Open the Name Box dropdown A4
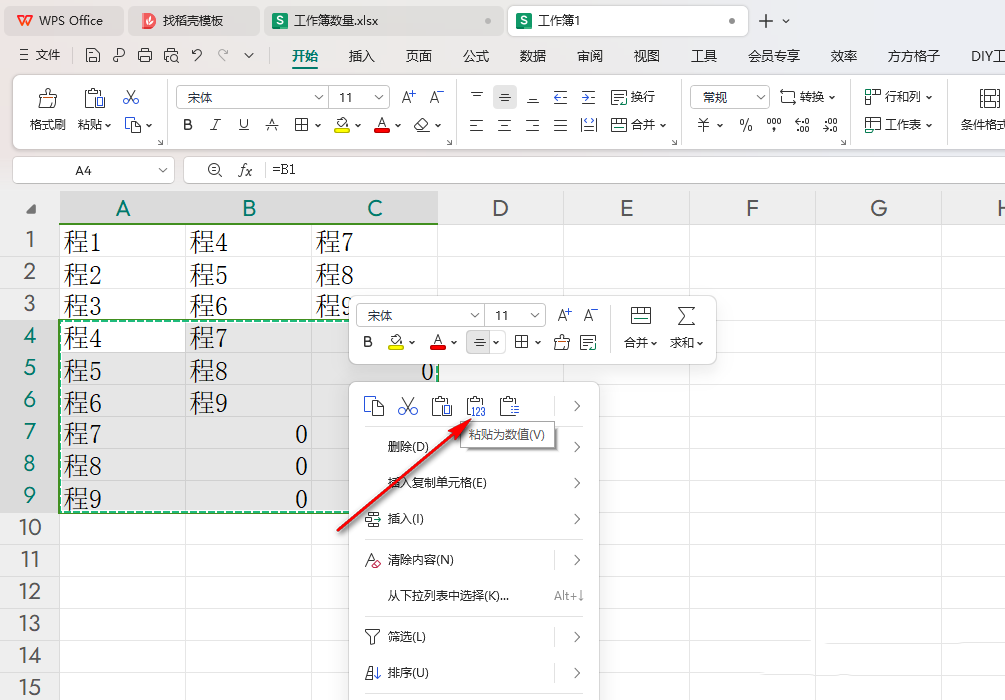1005x700 pixels. pyautogui.click(x=162, y=171)
